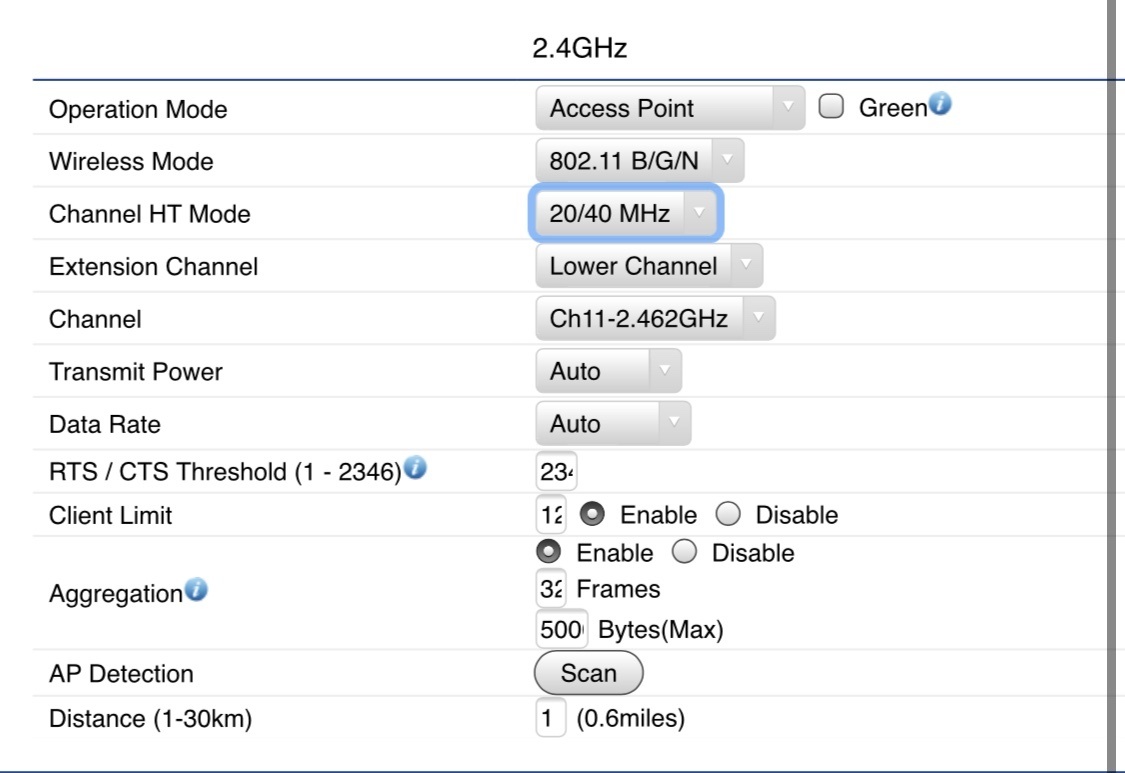
Task: Open the Wireless Mode dropdown
Action: (639, 160)
